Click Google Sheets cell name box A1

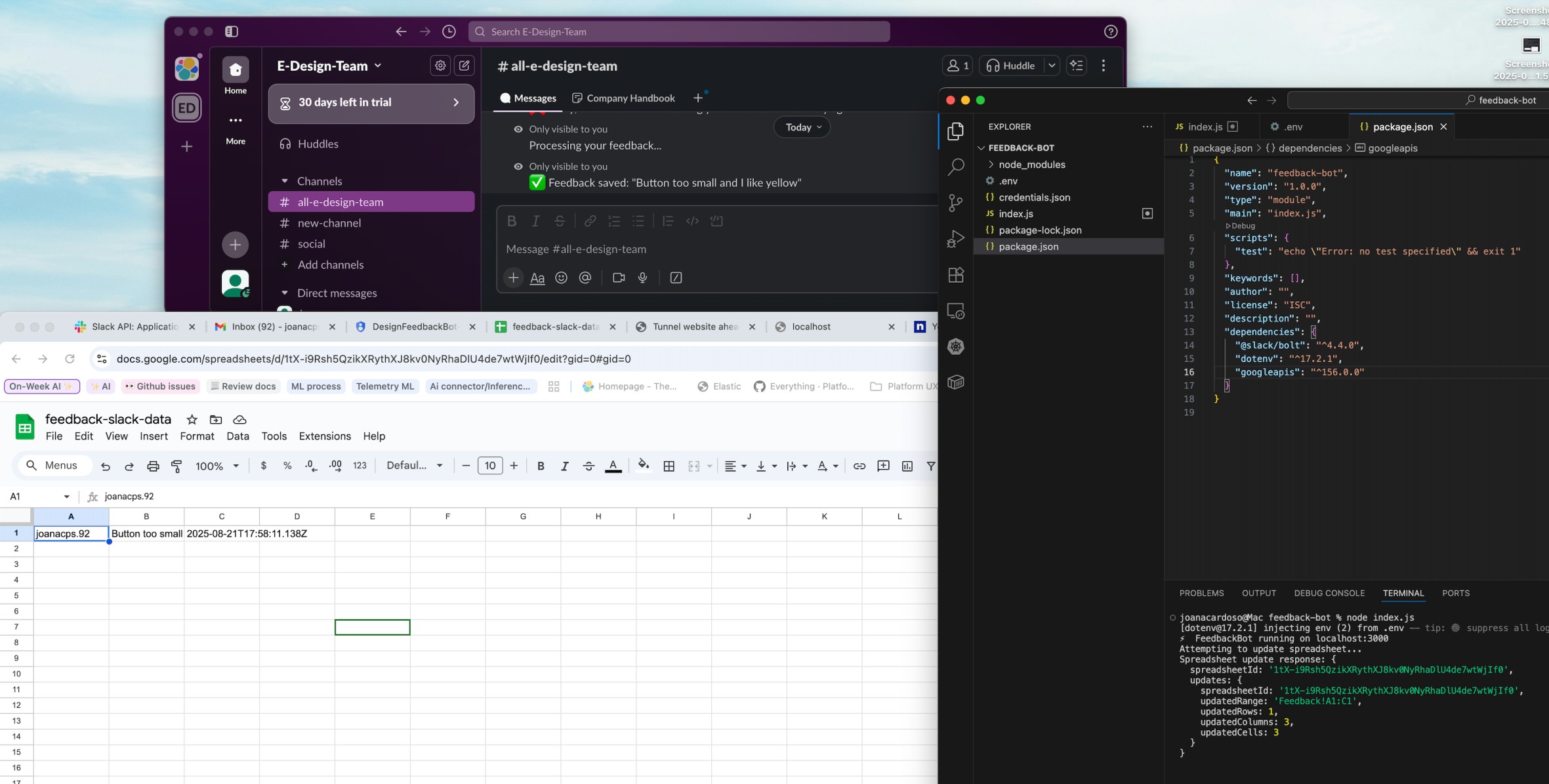pos(39,497)
